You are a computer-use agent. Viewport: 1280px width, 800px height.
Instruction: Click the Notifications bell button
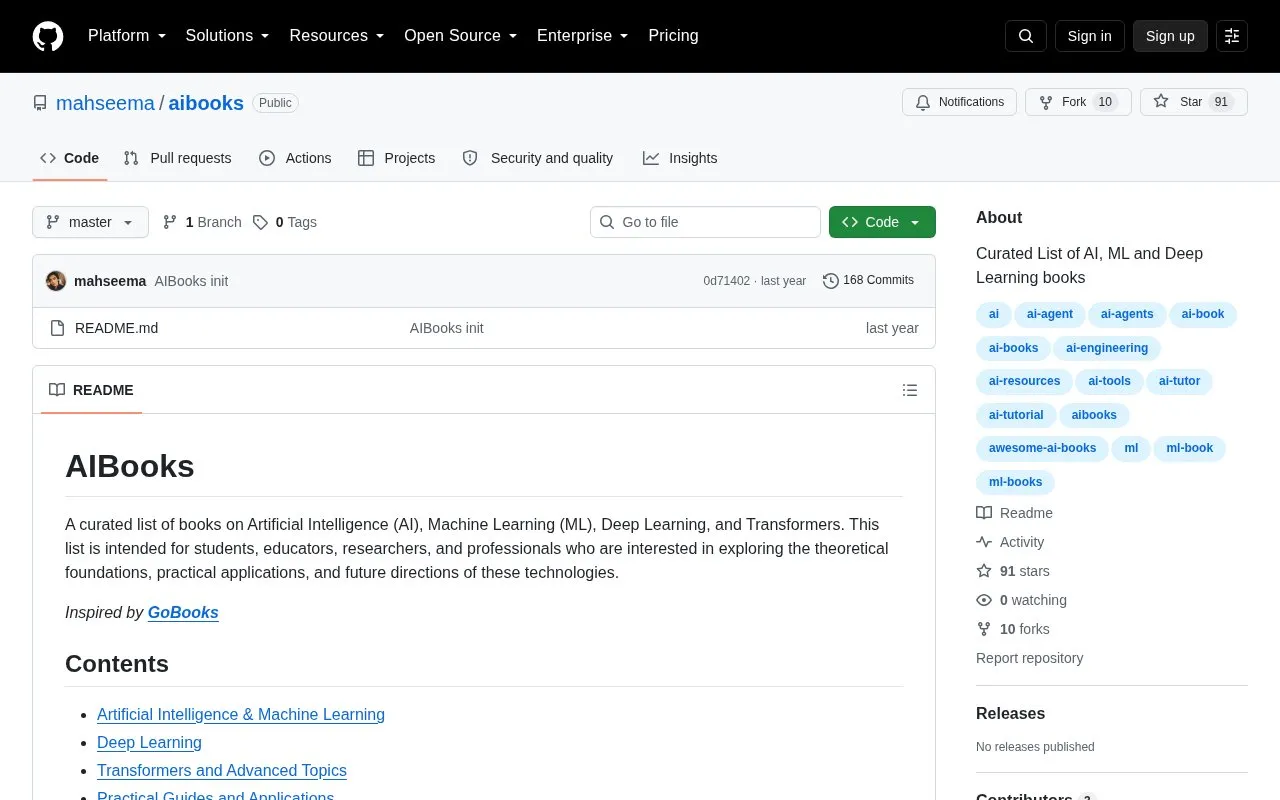959,102
